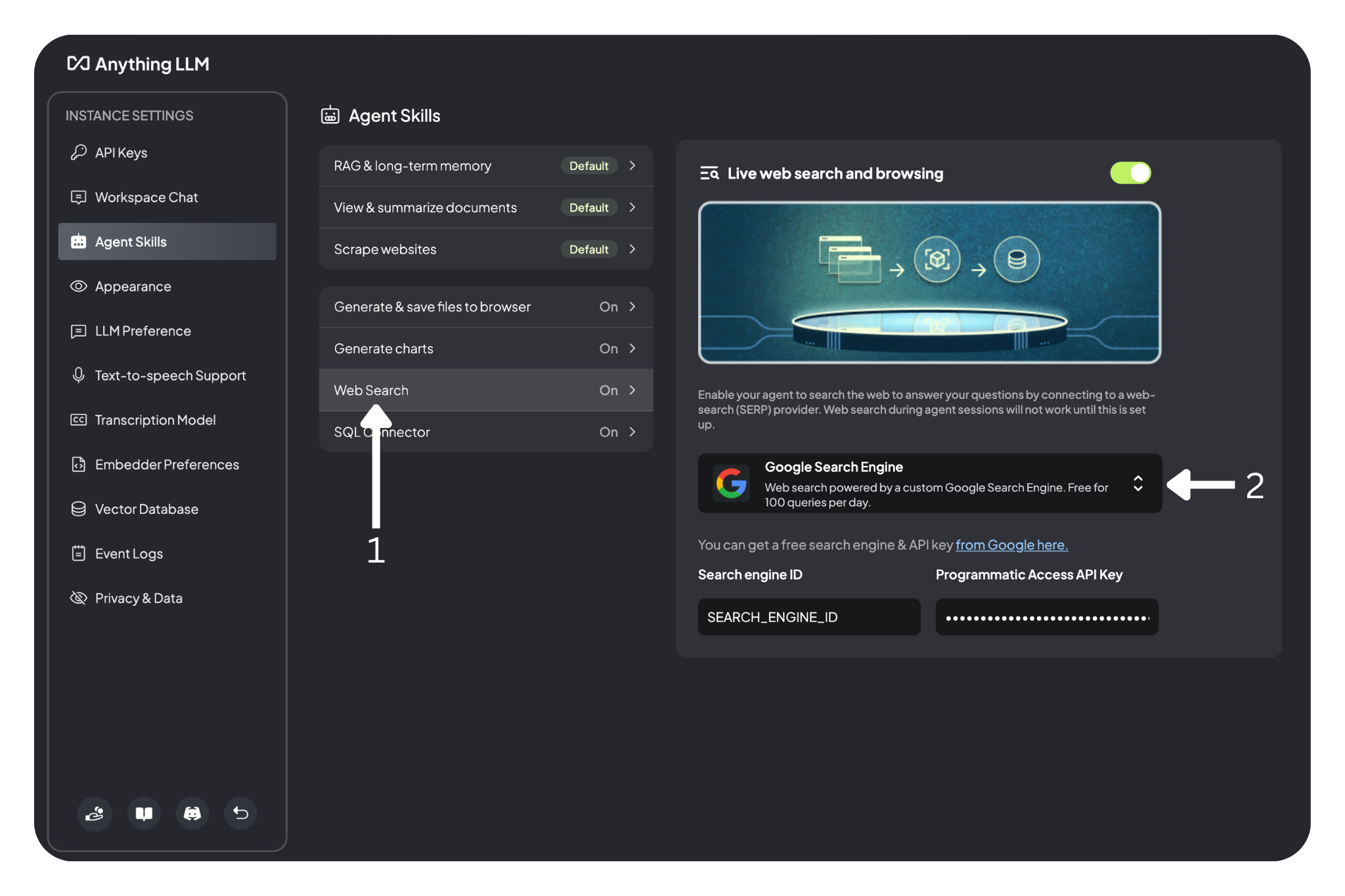Click the Privacy & Data crossed-eye icon
The width and height of the screenshot is (1345, 896).
[x=79, y=598]
